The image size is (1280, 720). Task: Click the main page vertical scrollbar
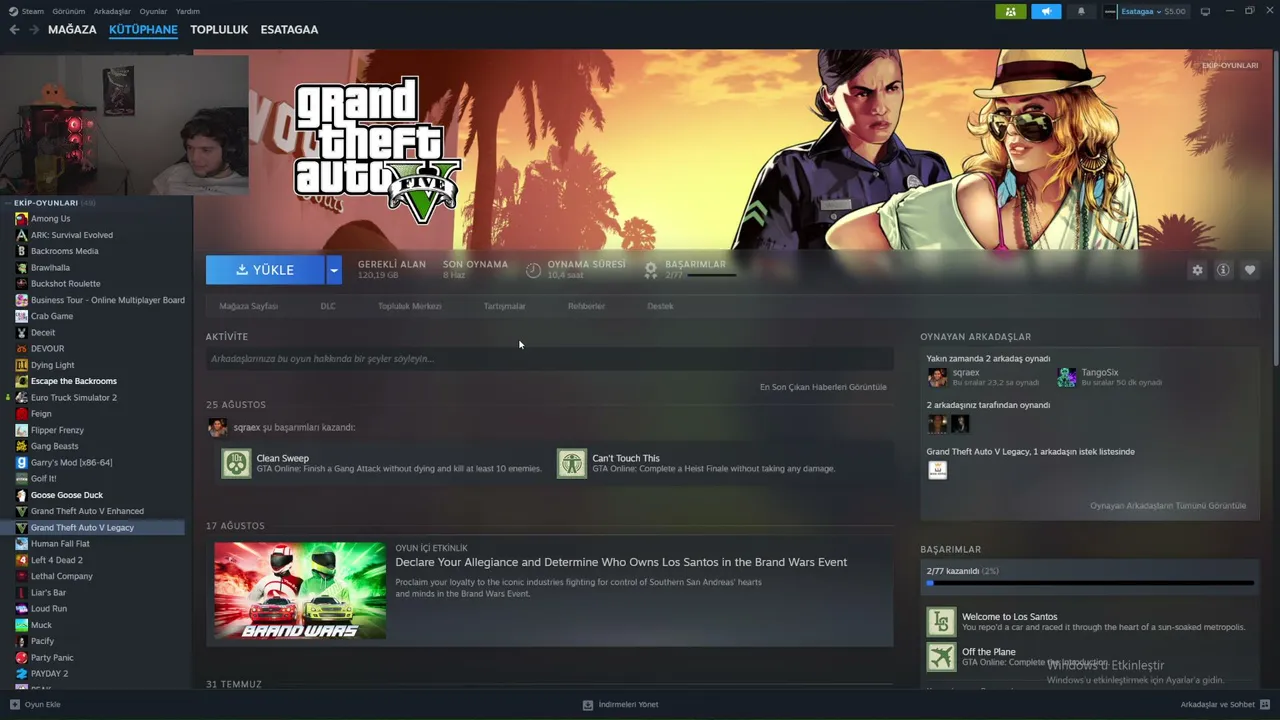(1275, 208)
